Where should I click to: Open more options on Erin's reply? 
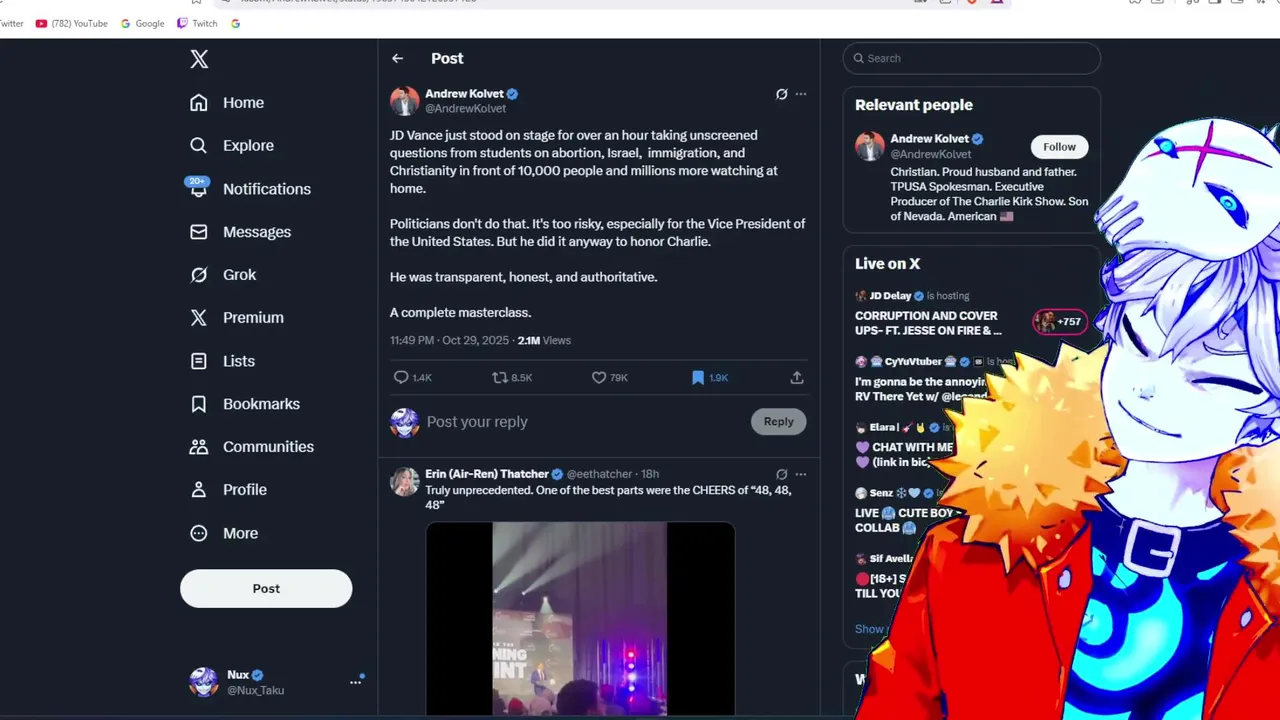coord(801,474)
